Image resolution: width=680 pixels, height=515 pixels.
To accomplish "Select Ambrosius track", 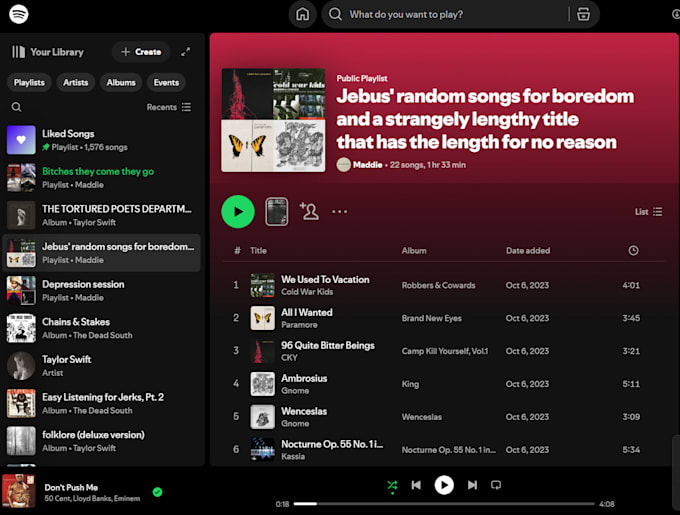I will pos(444,384).
